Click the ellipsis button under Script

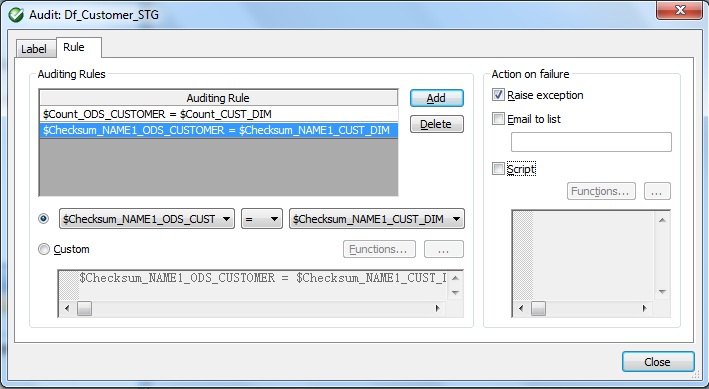click(657, 191)
